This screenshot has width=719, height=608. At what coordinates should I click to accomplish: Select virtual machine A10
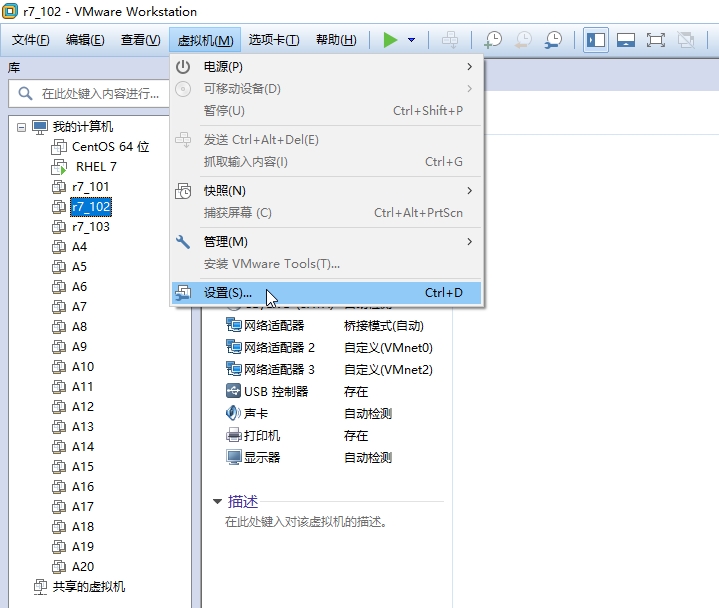coord(83,367)
